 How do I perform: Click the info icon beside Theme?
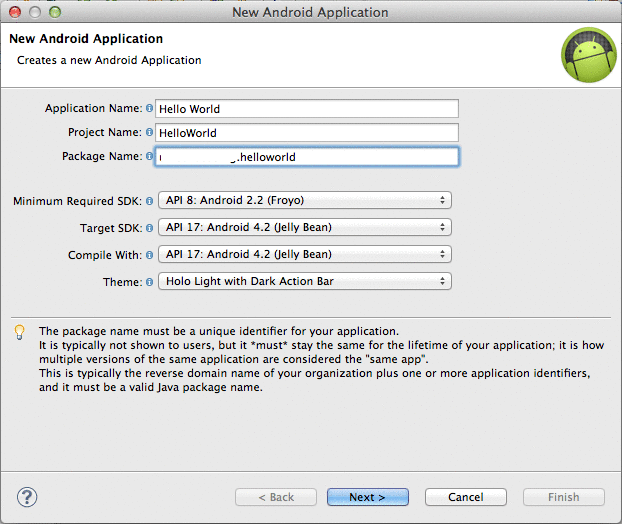pyautogui.click(x=149, y=282)
